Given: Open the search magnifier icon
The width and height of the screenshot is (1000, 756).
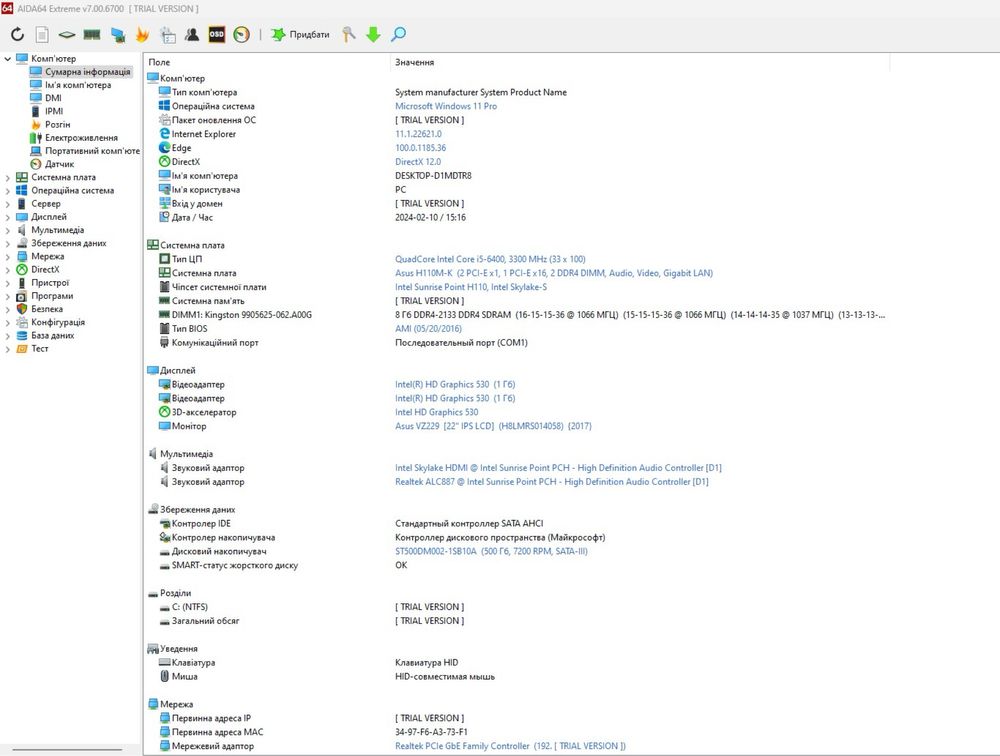Looking at the screenshot, I should coord(399,34).
